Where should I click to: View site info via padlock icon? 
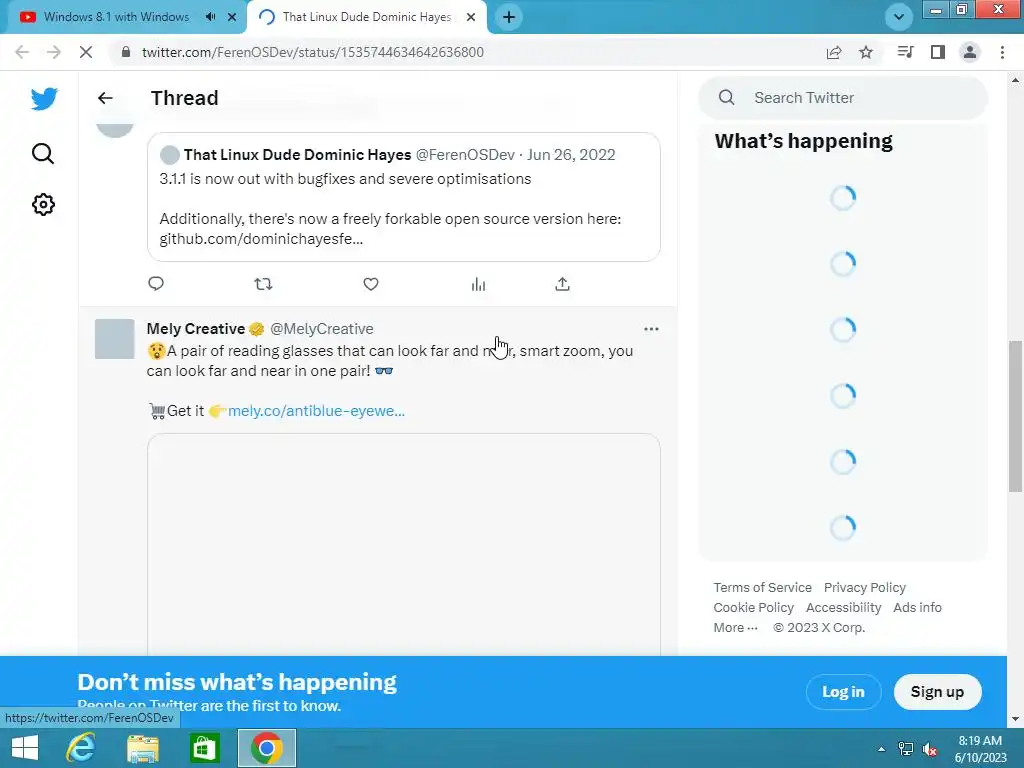pos(126,52)
